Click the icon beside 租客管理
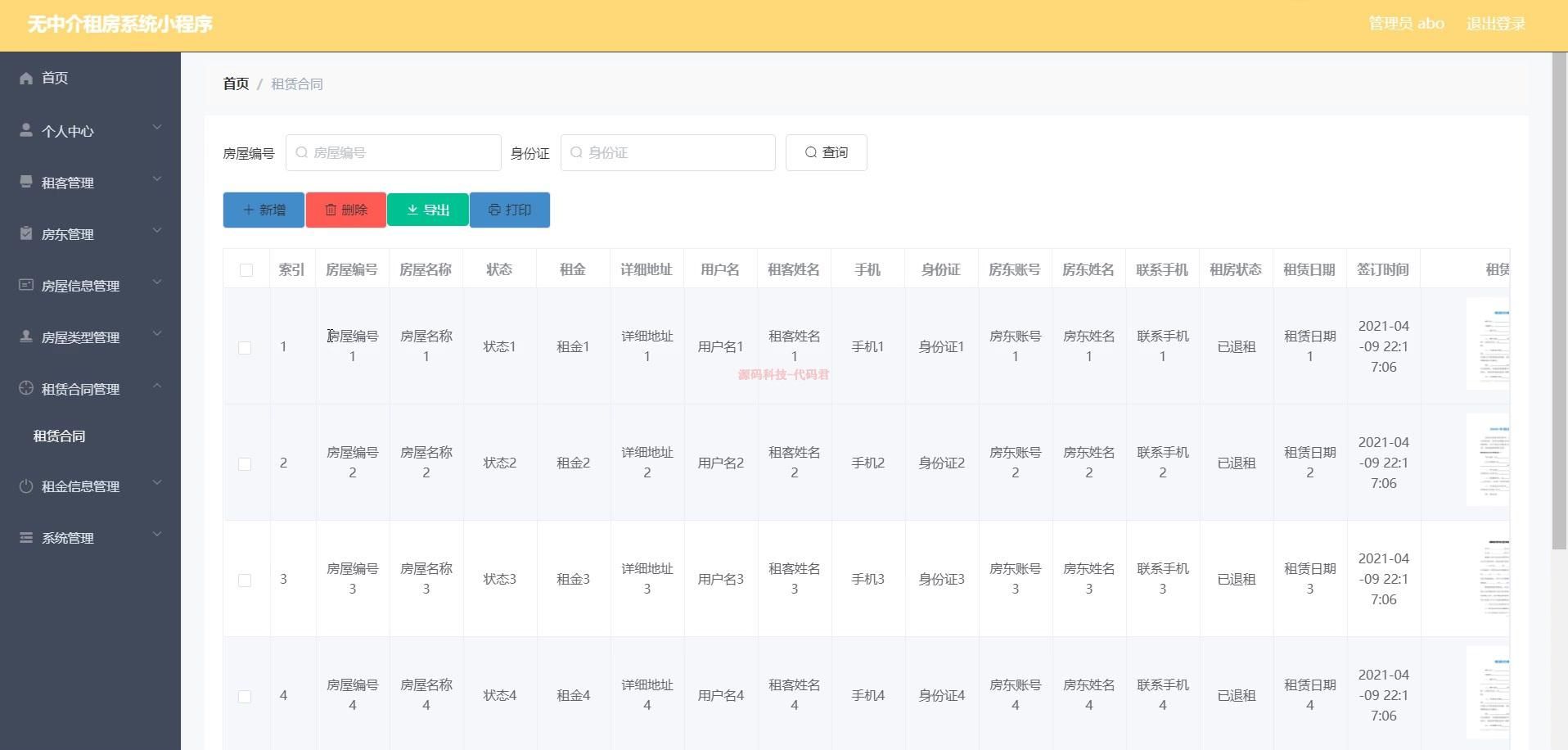1568x750 pixels. pyautogui.click(x=26, y=182)
